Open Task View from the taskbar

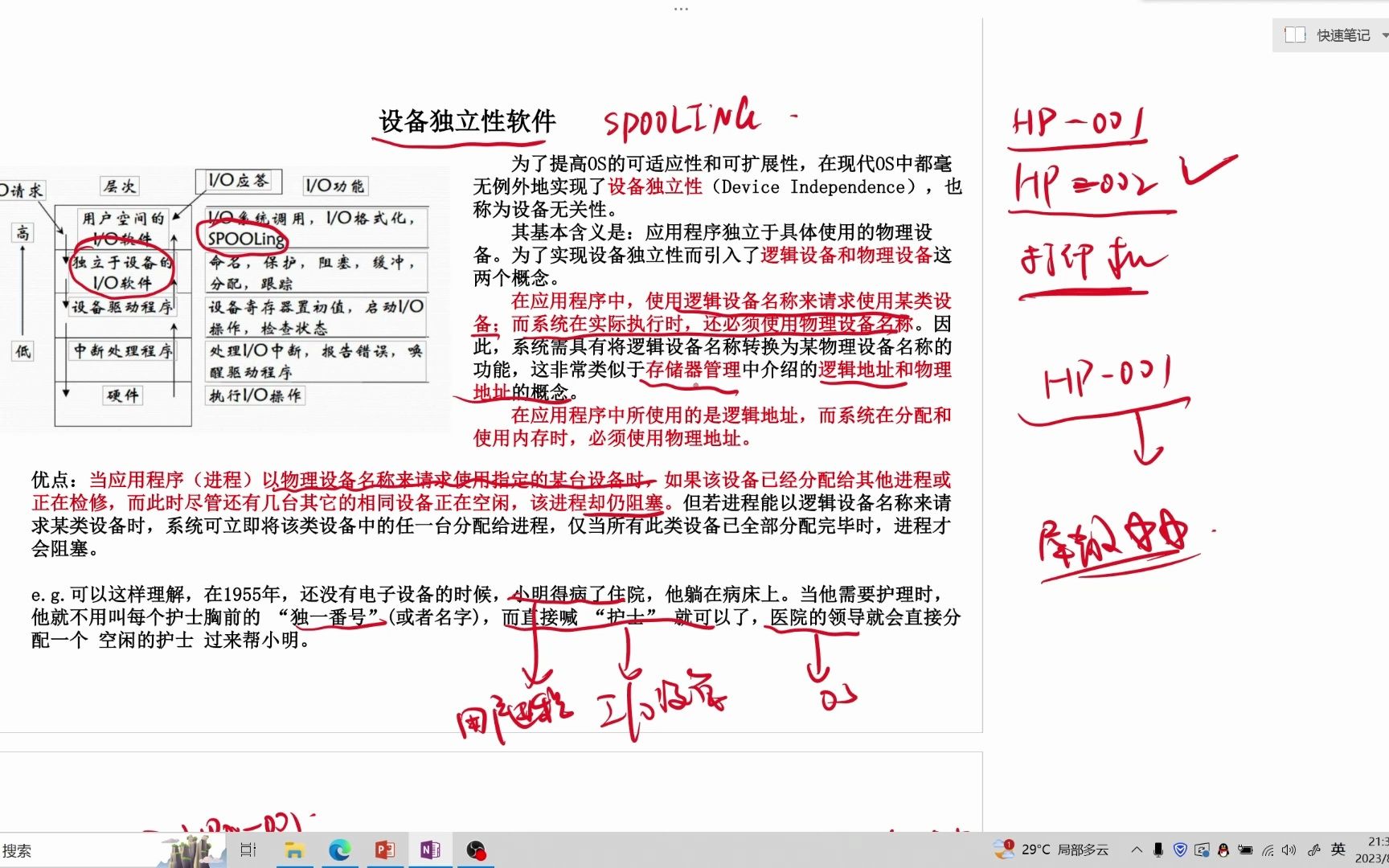point(248,850)
